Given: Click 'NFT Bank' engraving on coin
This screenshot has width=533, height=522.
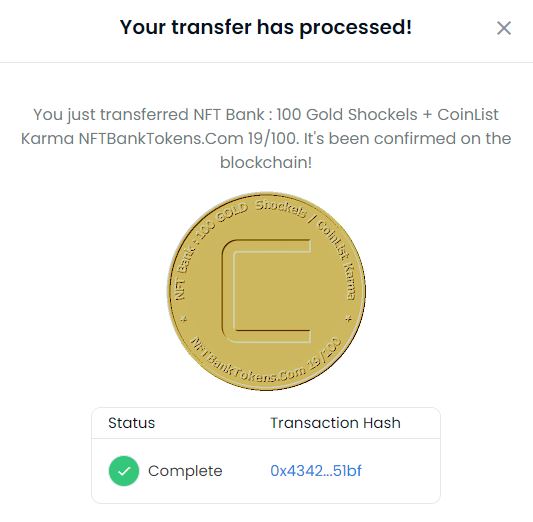Looking at the screenshot, I should pos(183,270).
